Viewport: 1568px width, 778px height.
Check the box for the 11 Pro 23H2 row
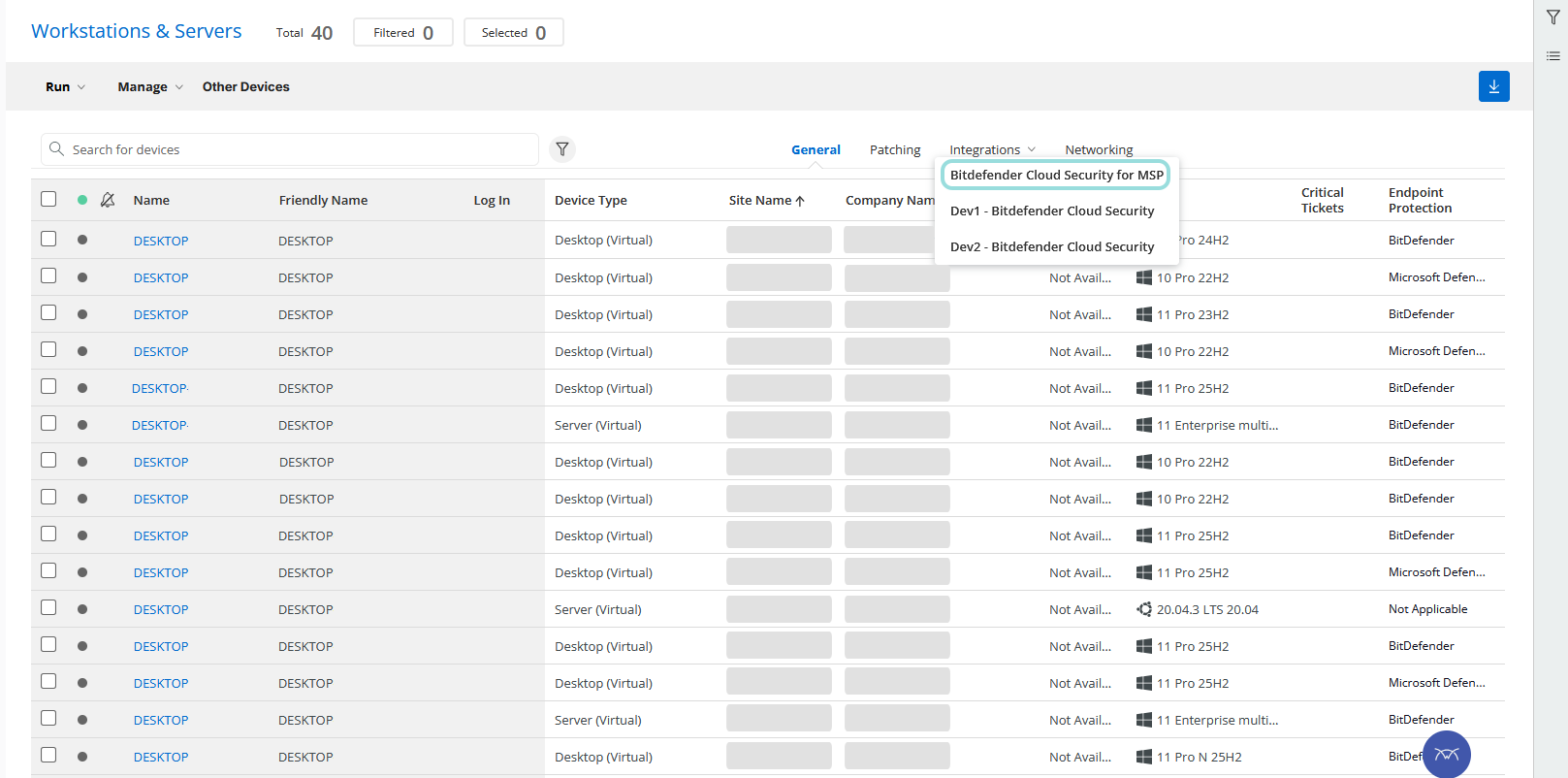pos(48,312)
